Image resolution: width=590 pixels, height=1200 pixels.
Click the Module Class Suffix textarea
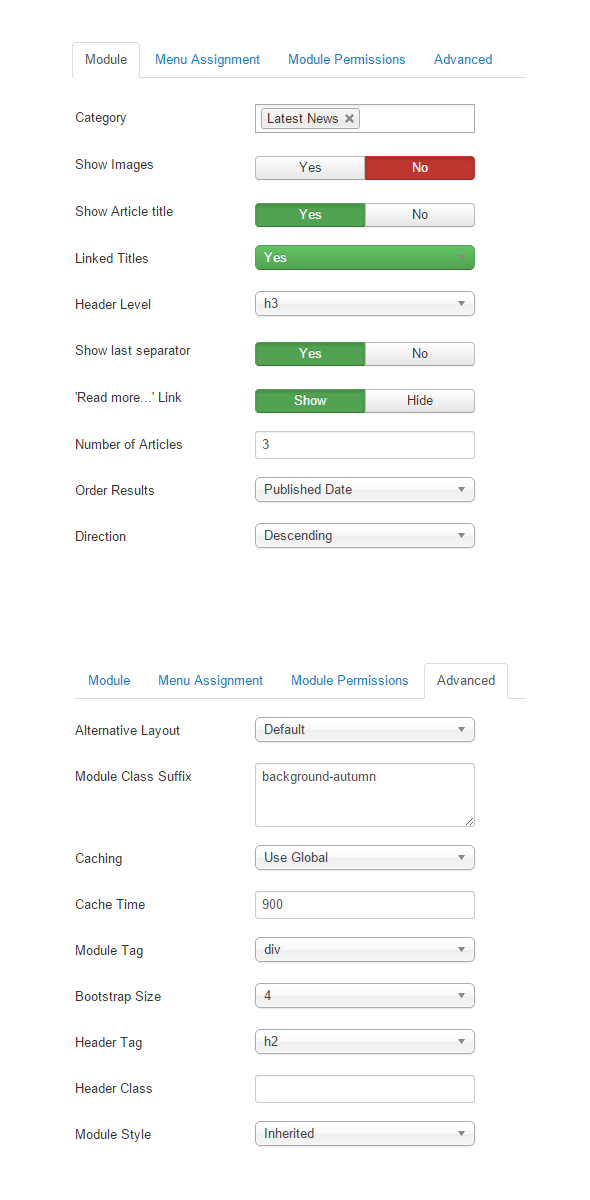point(365,795)
